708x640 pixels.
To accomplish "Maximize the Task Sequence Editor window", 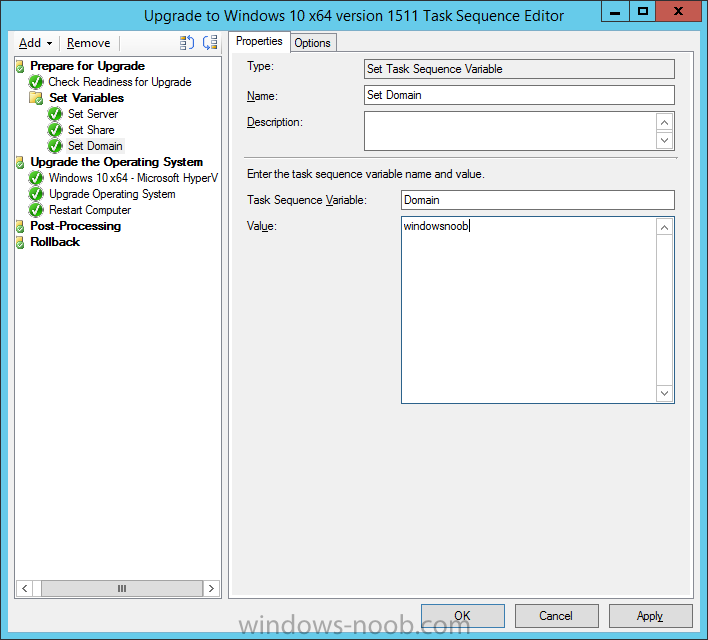I will tap(643, 11).
